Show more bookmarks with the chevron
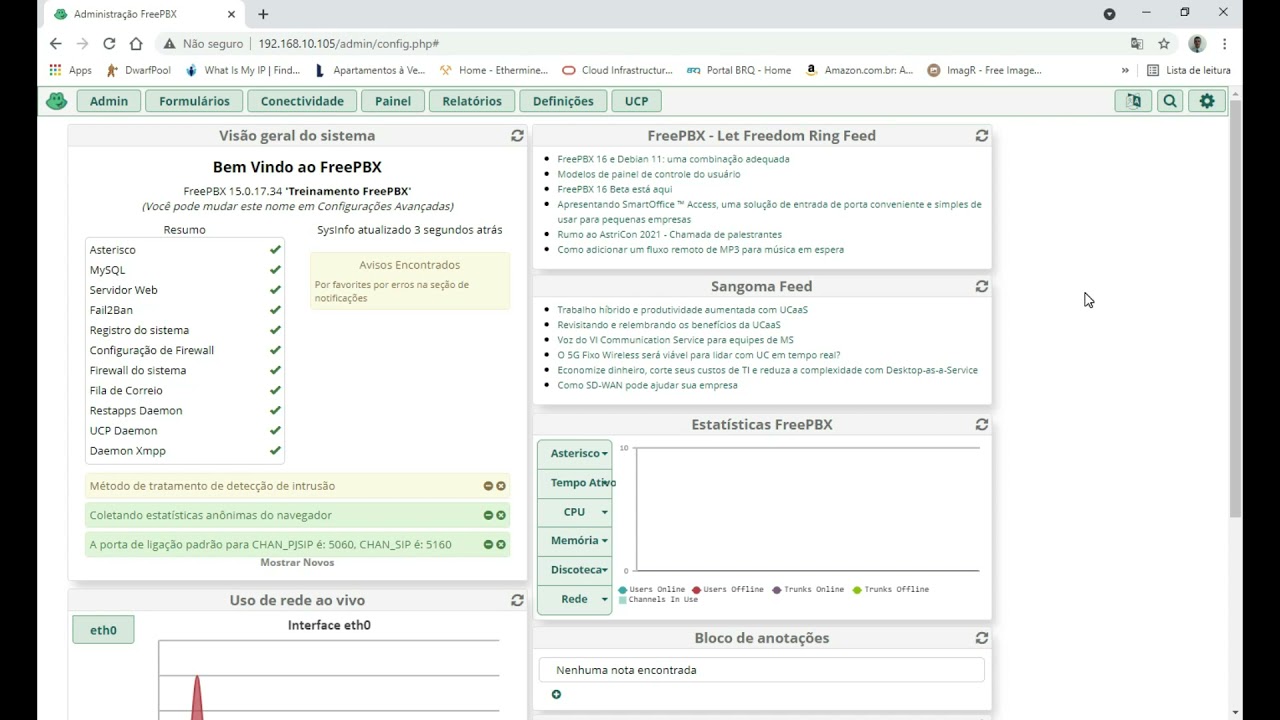Image resolution: width=1280 pixels, height=720 pixels. click(x=1125, y=70)
